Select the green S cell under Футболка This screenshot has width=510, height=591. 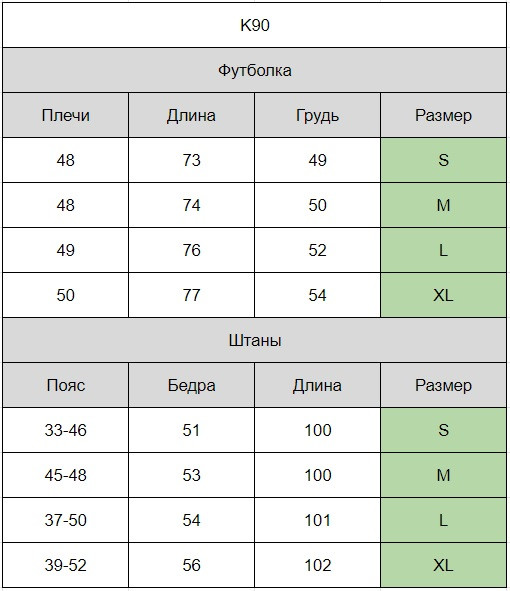tap(443, 160)
